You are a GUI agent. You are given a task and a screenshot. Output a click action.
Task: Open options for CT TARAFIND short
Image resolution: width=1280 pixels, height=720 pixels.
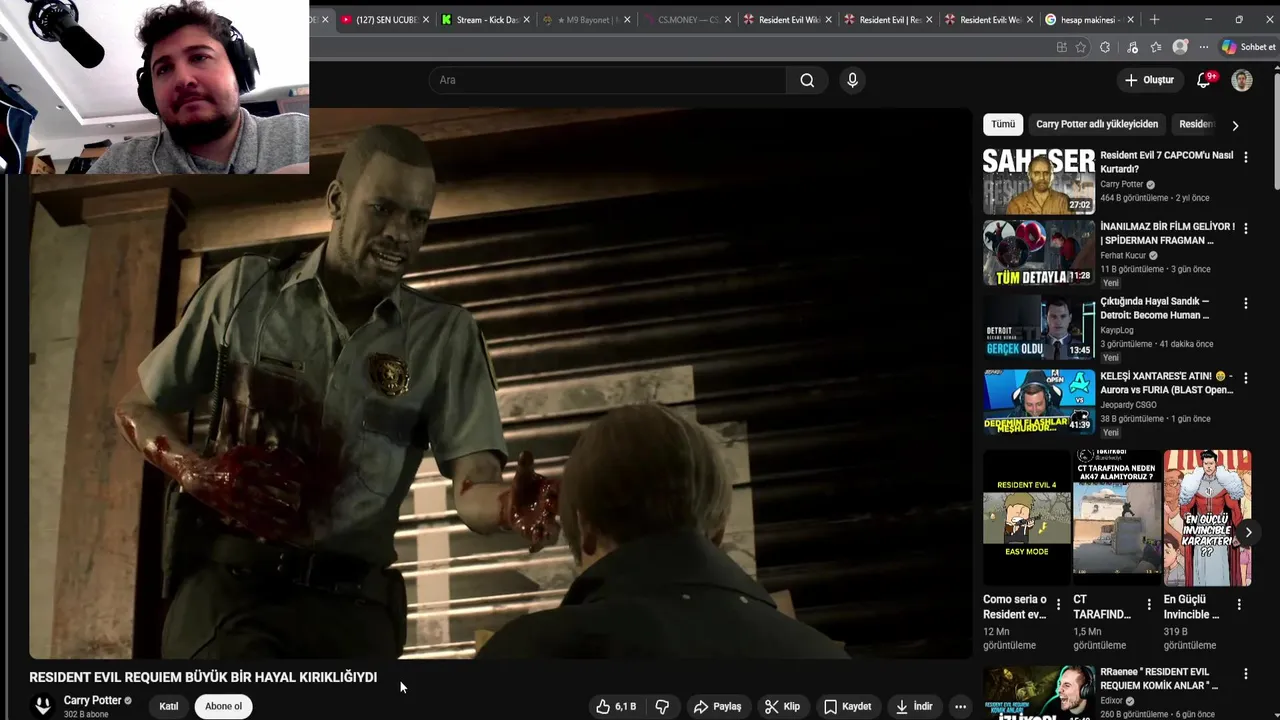pyautogui.click(x=1148, y=605)
